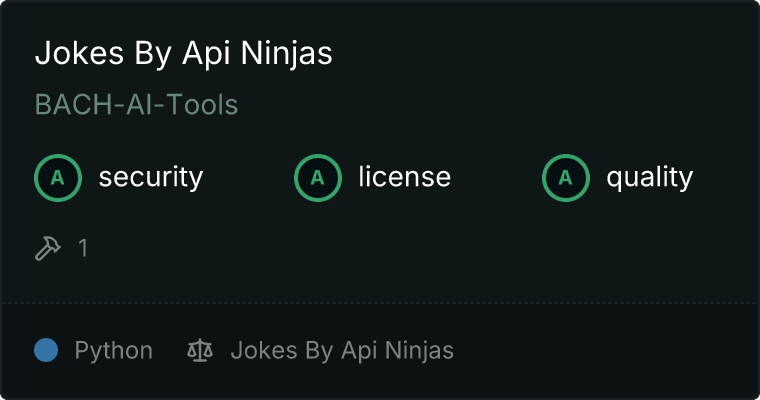Click the dashed divider above the footer
The image size is (760, 400).
pos(380,302)
